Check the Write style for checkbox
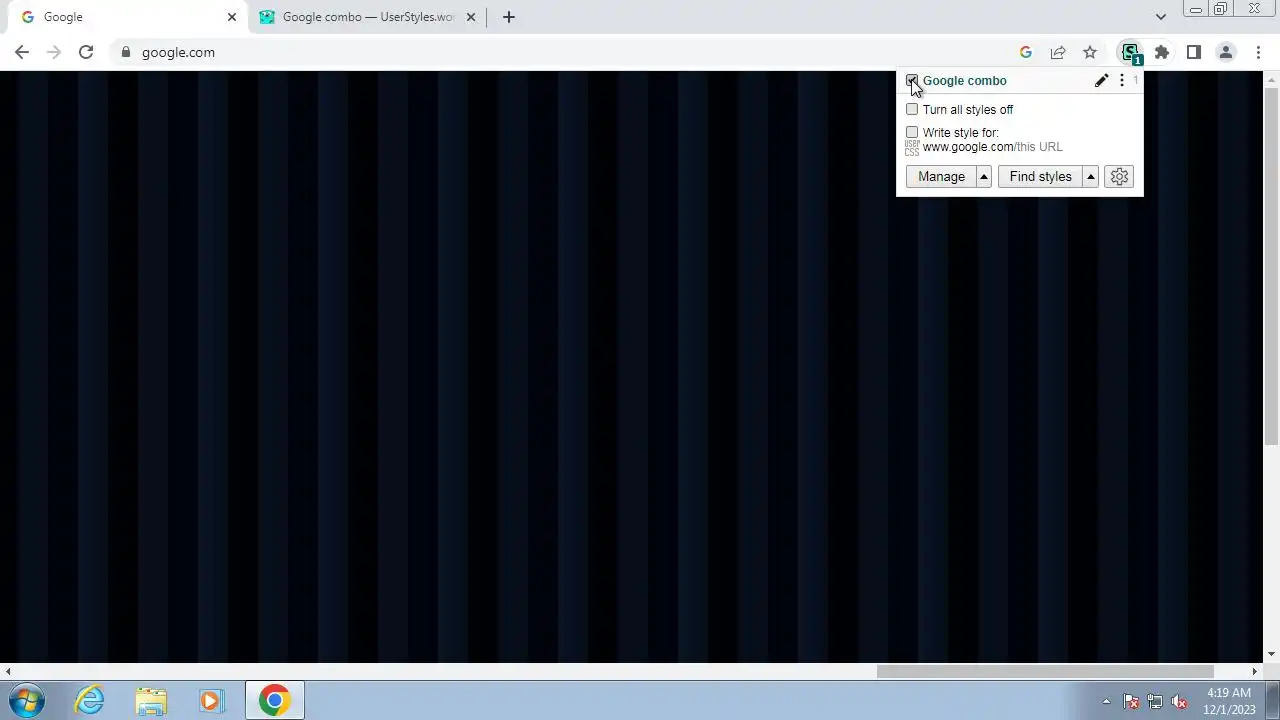This screenshot has width=1280, height=720. pos(912,133)
